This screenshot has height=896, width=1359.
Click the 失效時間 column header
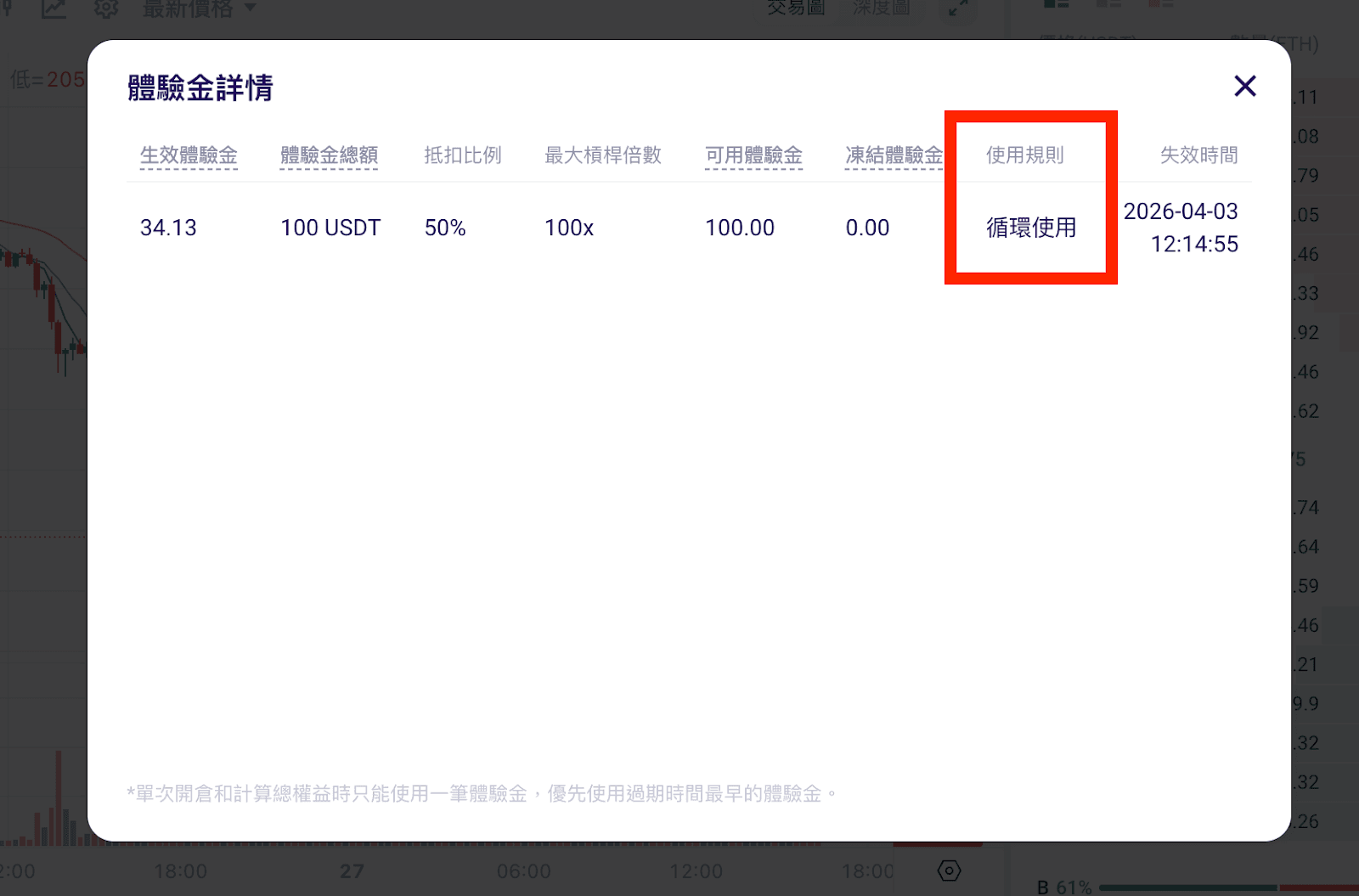[1198, 155]
